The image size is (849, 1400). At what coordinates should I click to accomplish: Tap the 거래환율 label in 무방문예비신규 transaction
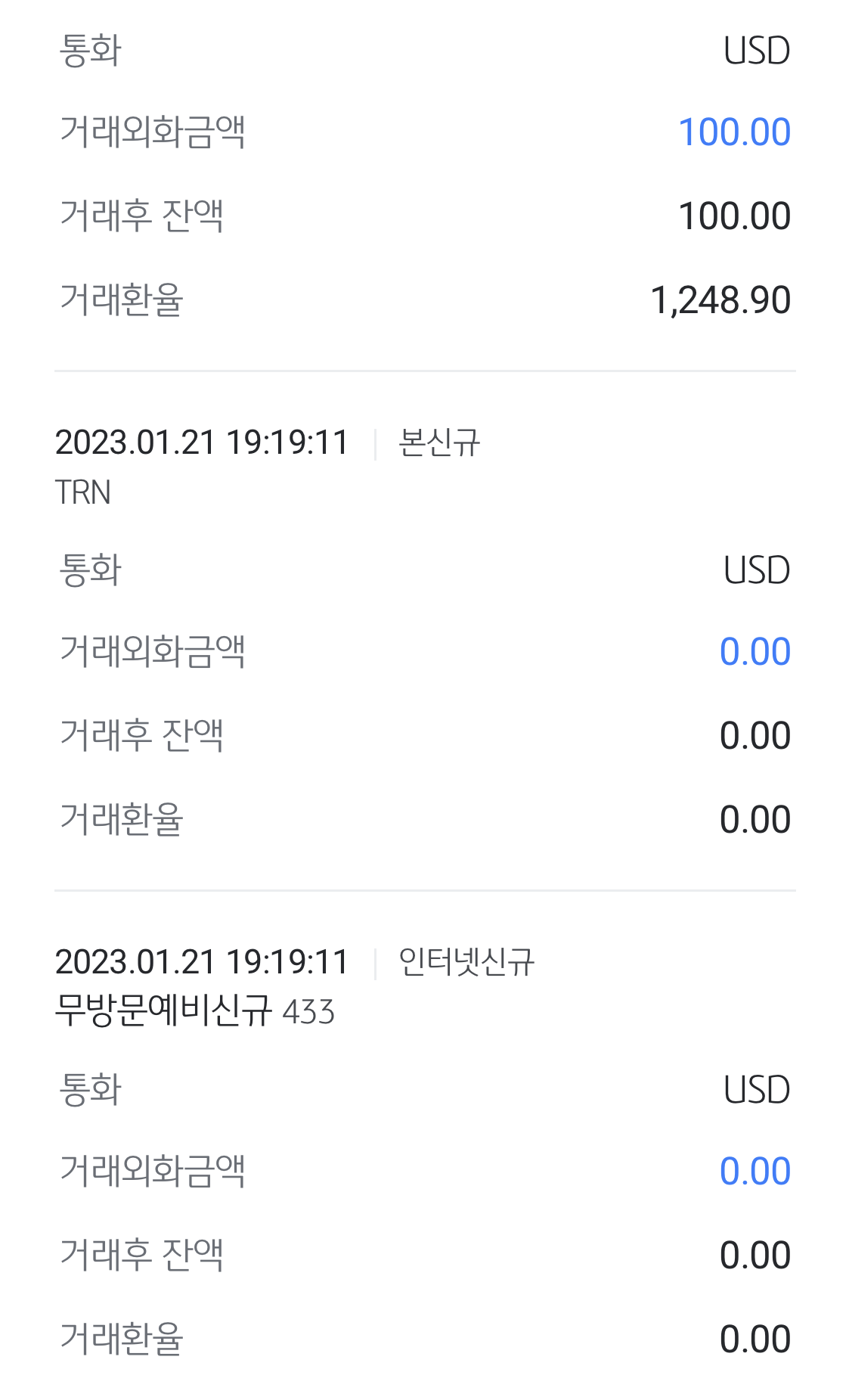122,1339
